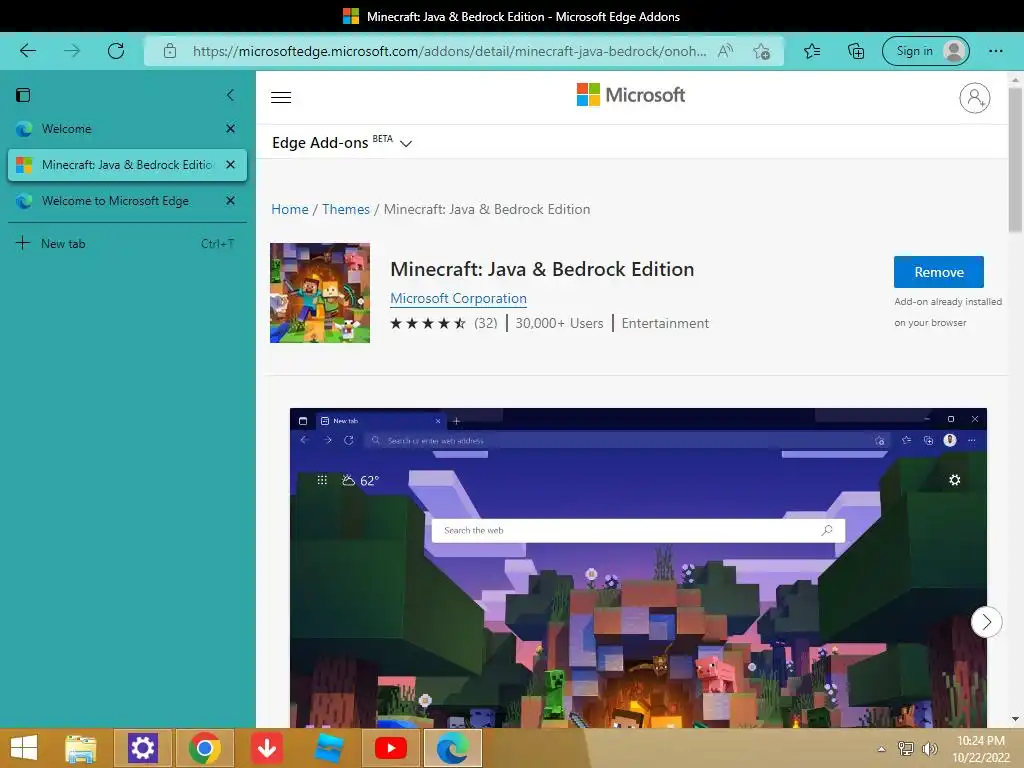Open the blue windows app in taskbar
Viewport: 1024px width, 768px height.
coord(328,748)
